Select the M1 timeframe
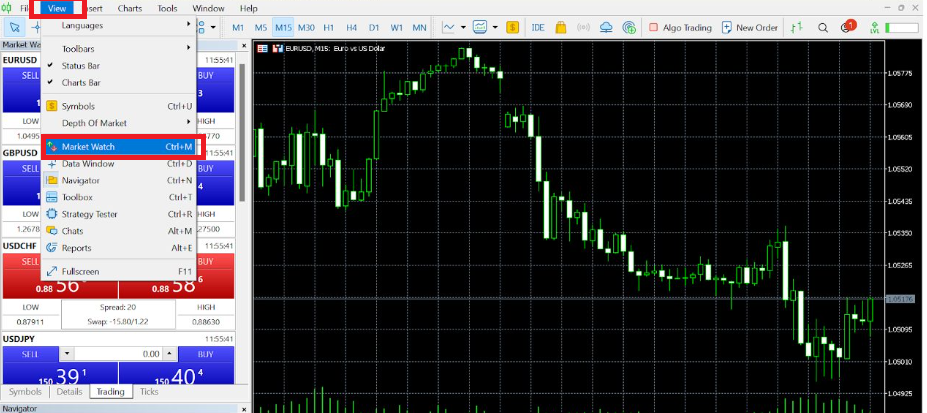Image resolution: width=927 pixels, height=413 pixels. click(238, 27)
